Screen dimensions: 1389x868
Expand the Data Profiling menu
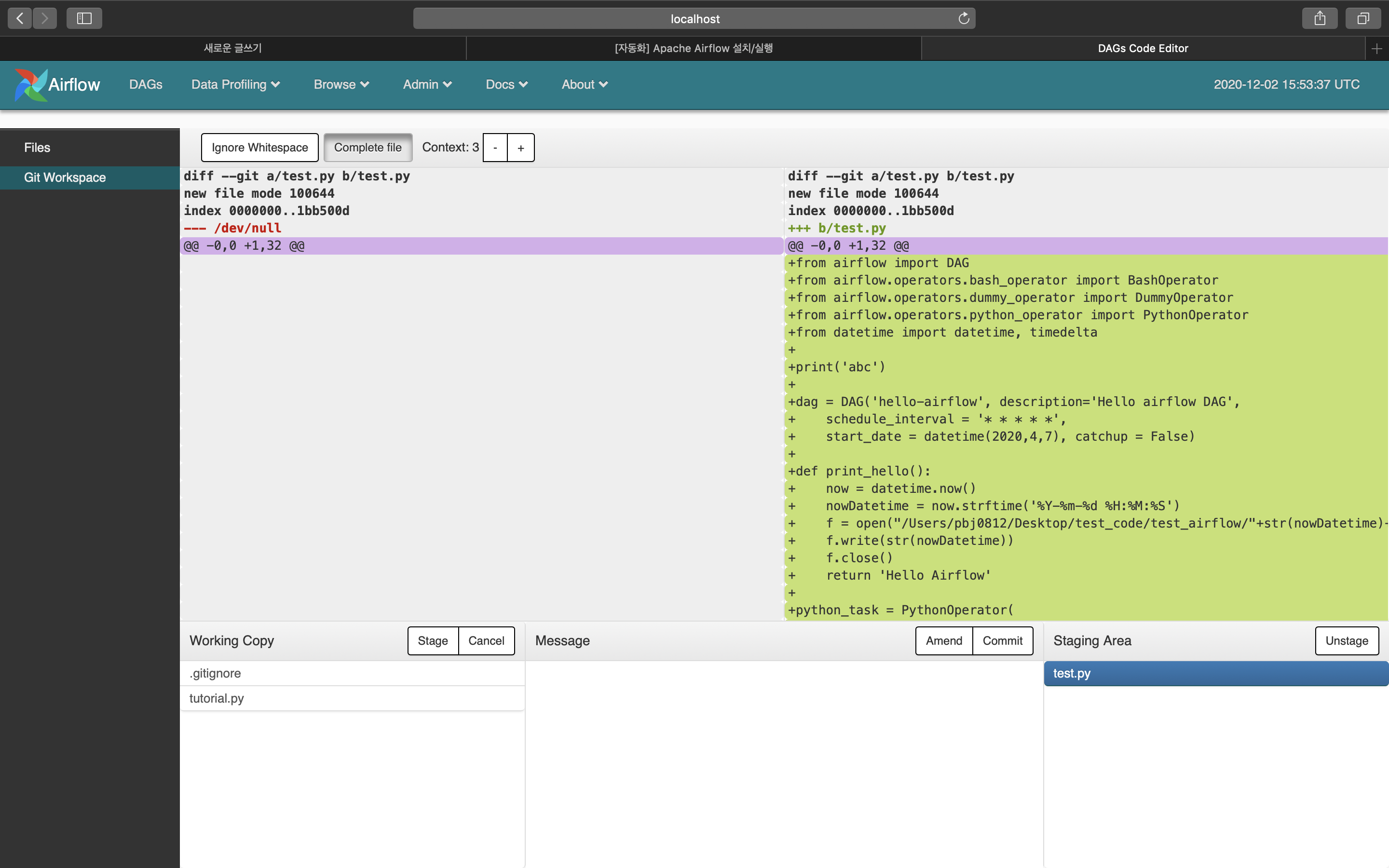tap(235, 84)
